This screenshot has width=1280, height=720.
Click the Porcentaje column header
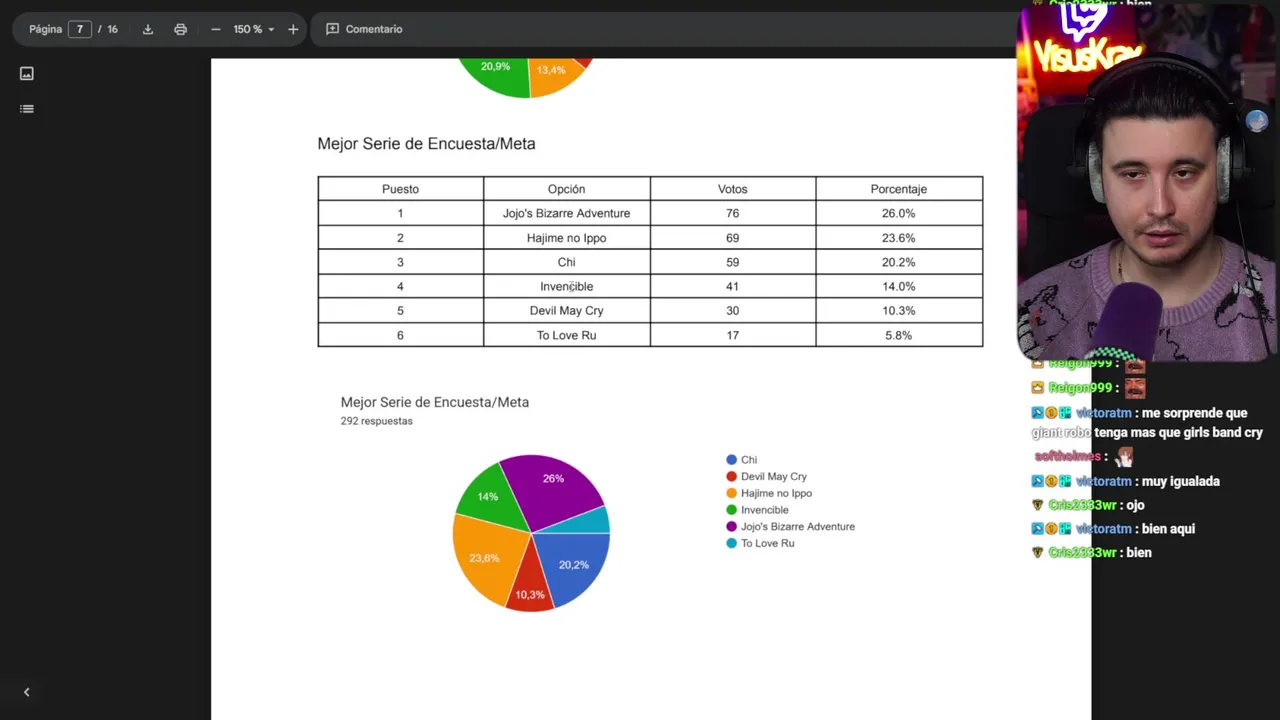[898, 189]
